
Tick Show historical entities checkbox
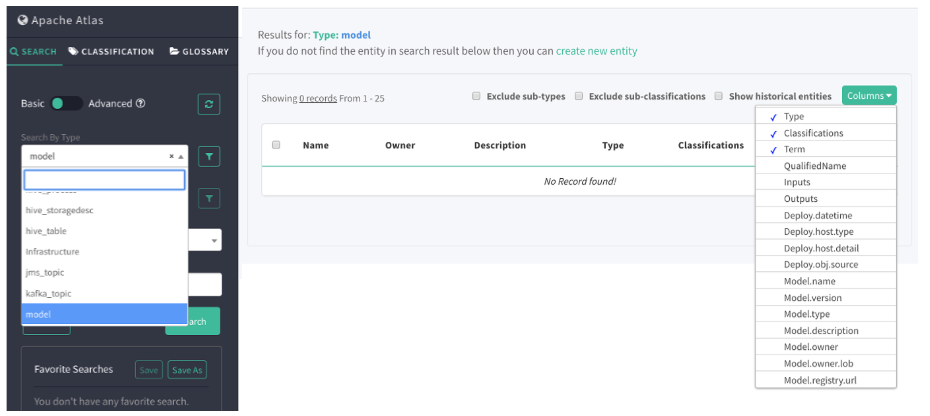(x=718, y=96)
